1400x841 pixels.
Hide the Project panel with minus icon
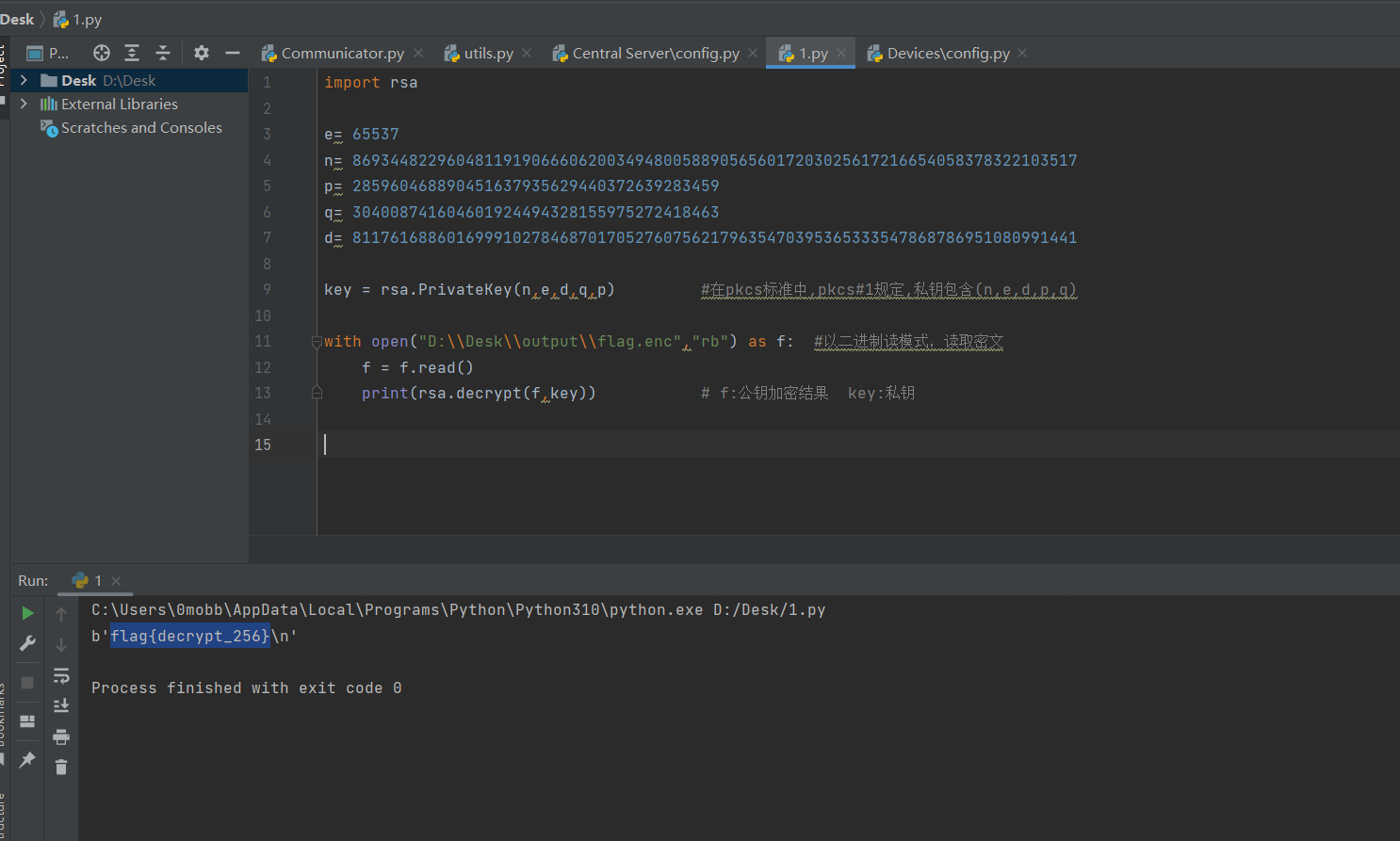pyautogui.click(x=233, y=53)
